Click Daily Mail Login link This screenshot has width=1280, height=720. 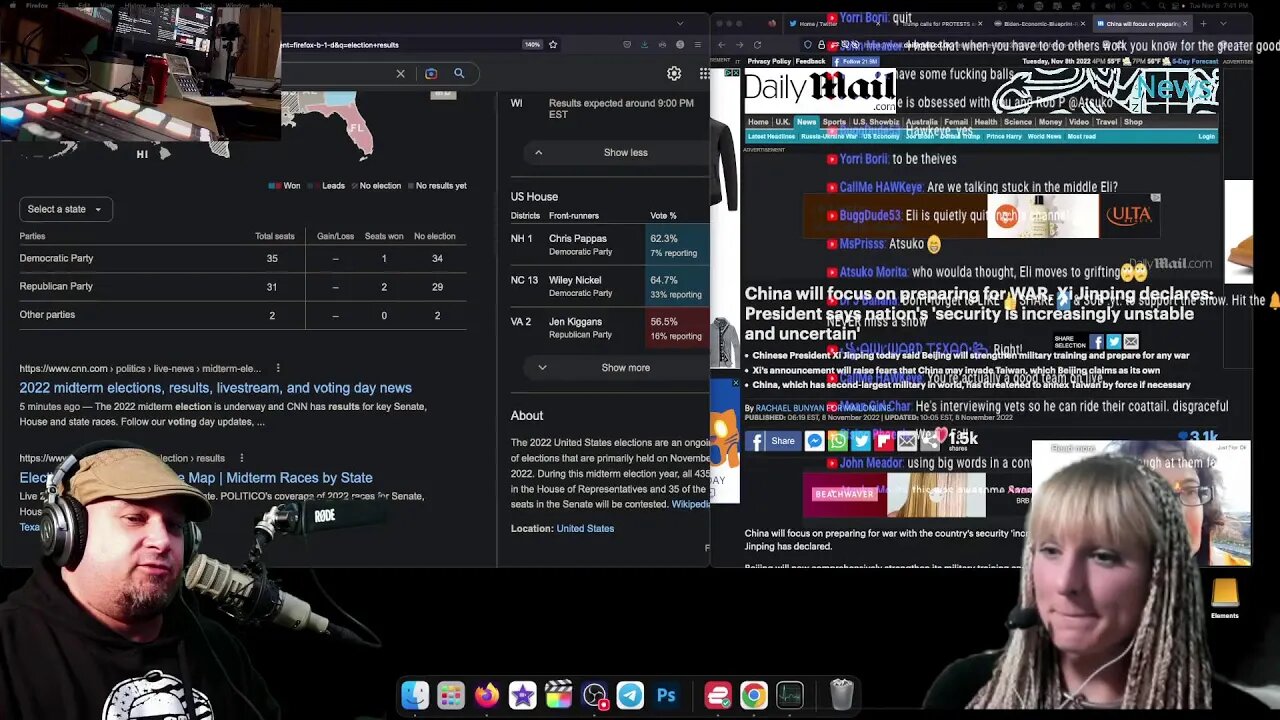coord(1207,136)
